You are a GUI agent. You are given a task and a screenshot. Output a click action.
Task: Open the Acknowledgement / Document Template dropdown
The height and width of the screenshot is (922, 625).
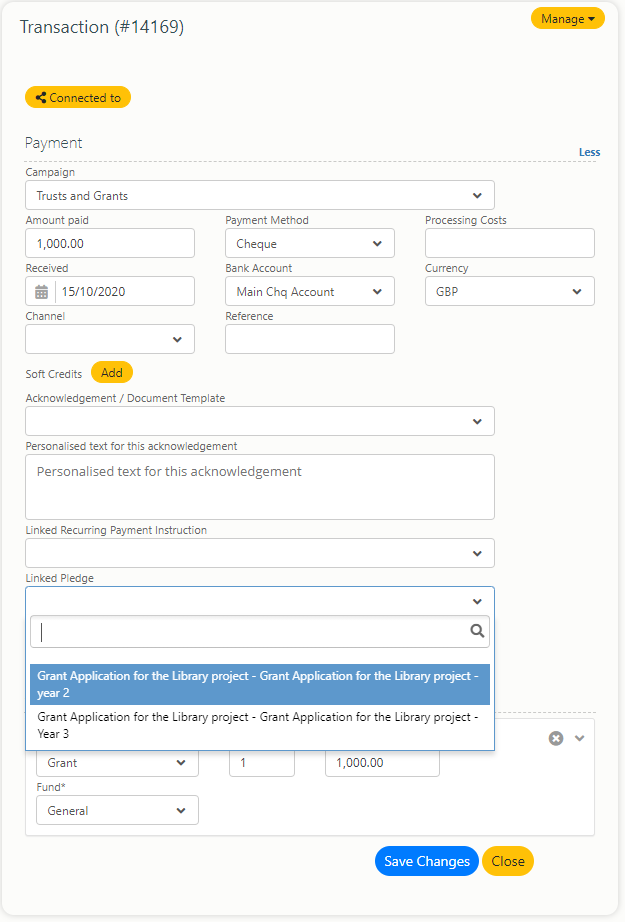click(x=260, y=421)
